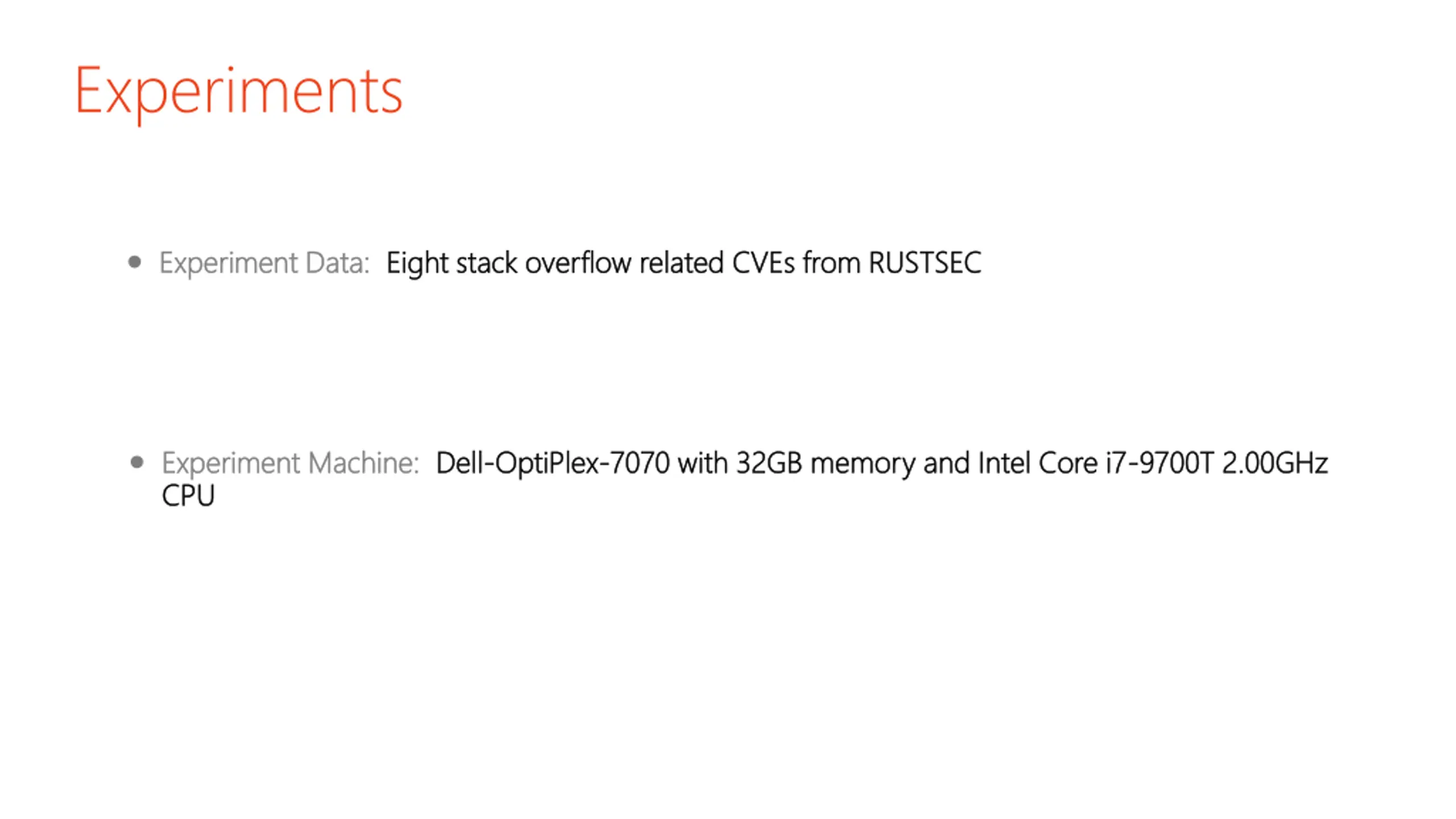Click the gray Experiment Machine: label
The image size is (1456, 819).
pos(291,464)
